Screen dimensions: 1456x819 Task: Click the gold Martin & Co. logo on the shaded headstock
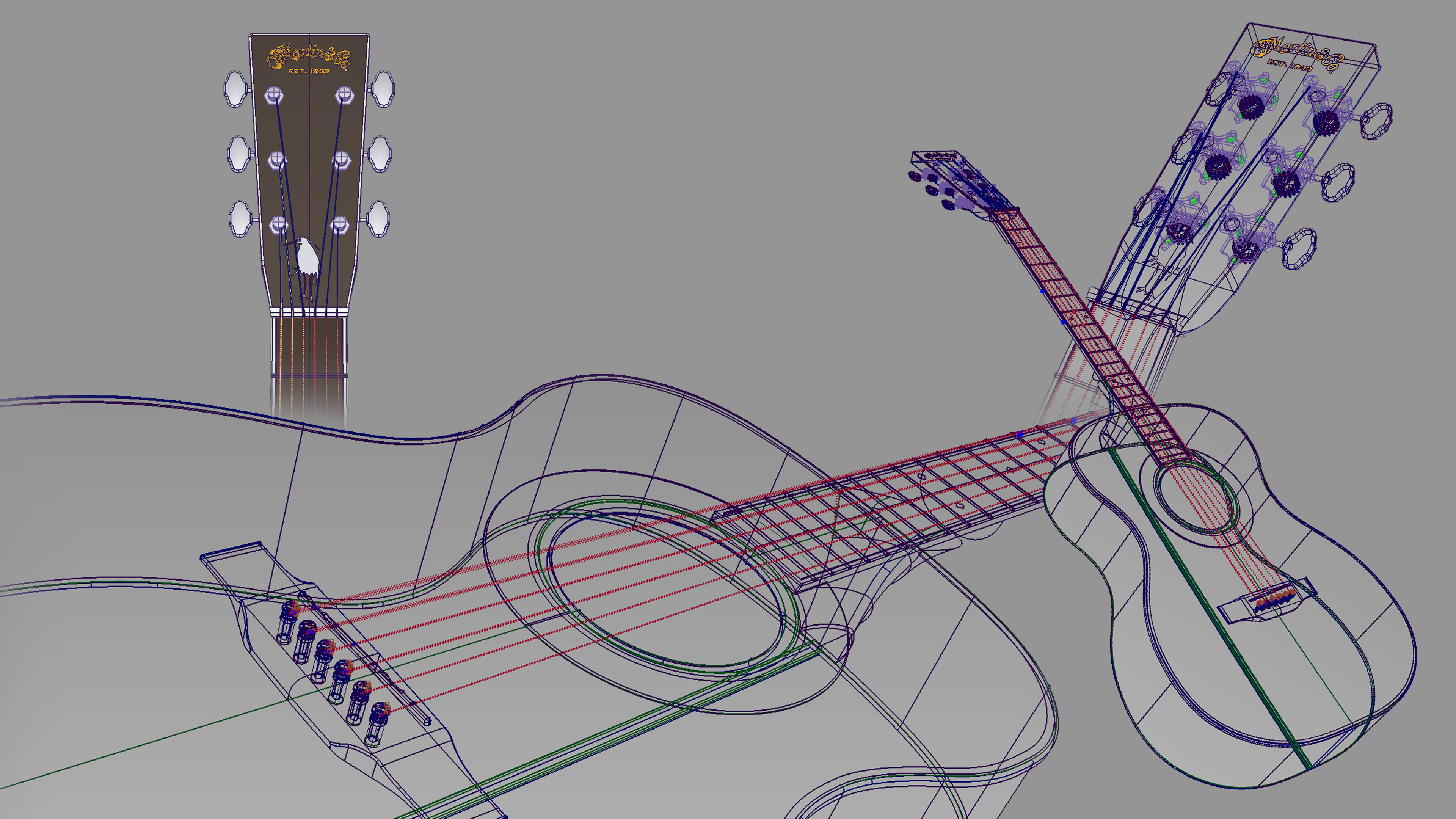click(309, 56)
